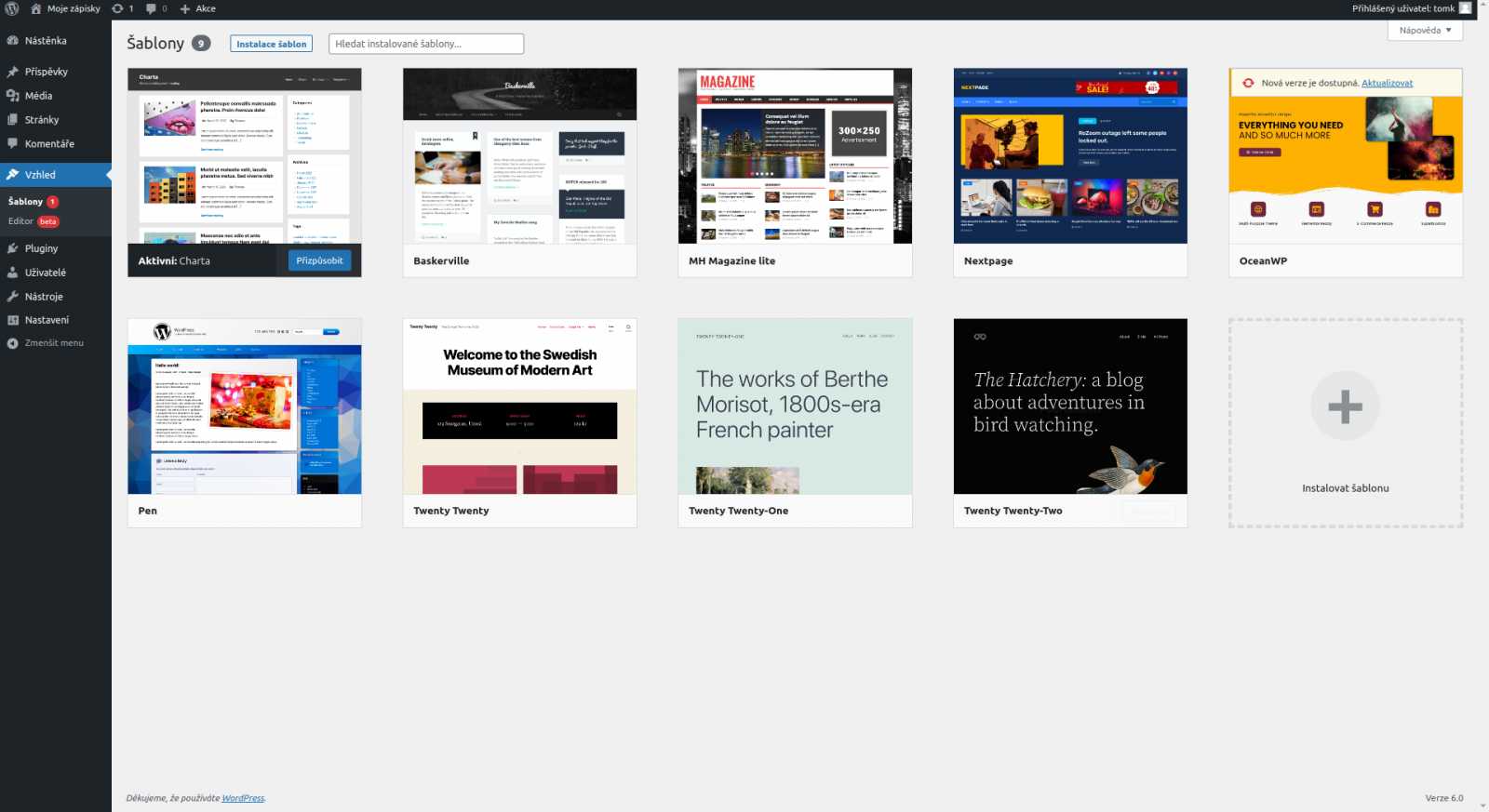The height and width of the screenshot is (812, 1489).
Task: Click the Média icon in sidebar
Action: pos(12,96)
